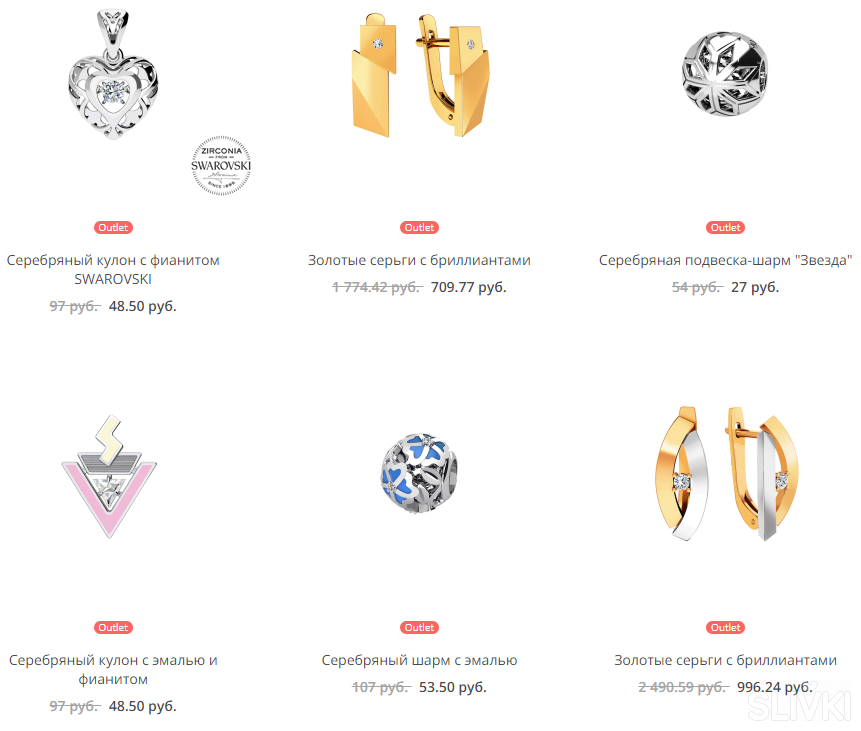This screenshot has height=731, width=861.
Task: Click Outlet badge under the two-tone earrings
Action: [x=725, y=627]
